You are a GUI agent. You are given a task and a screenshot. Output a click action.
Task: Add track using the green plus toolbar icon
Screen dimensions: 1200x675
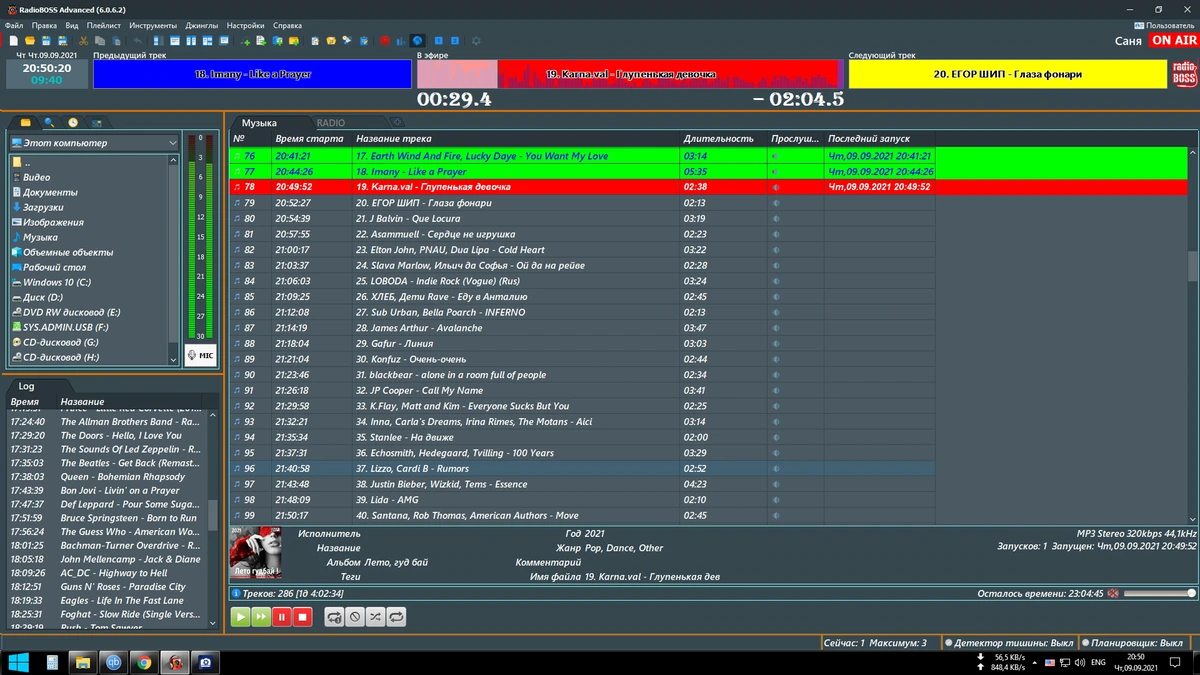[245, 41]
